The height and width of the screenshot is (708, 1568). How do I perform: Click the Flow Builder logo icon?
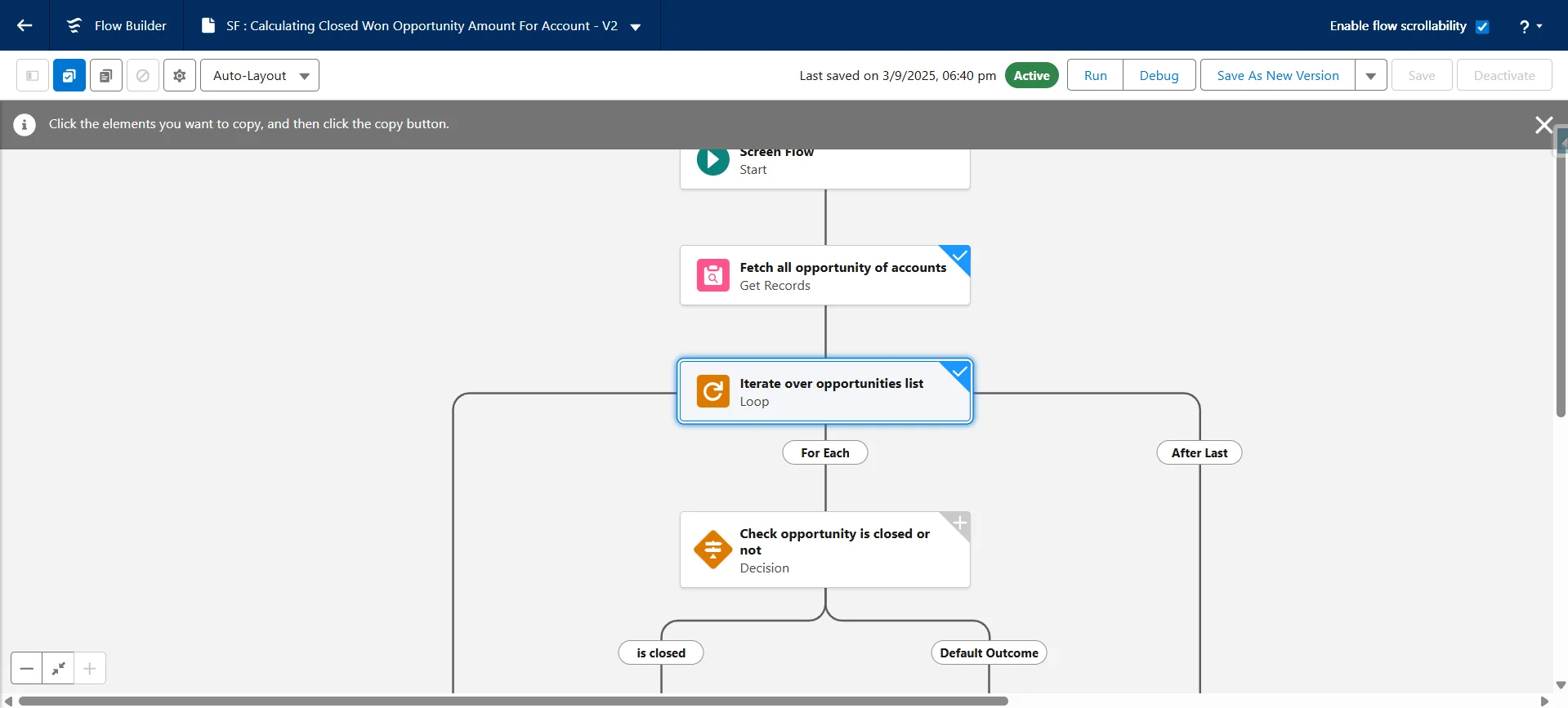(x=74, y=25)
